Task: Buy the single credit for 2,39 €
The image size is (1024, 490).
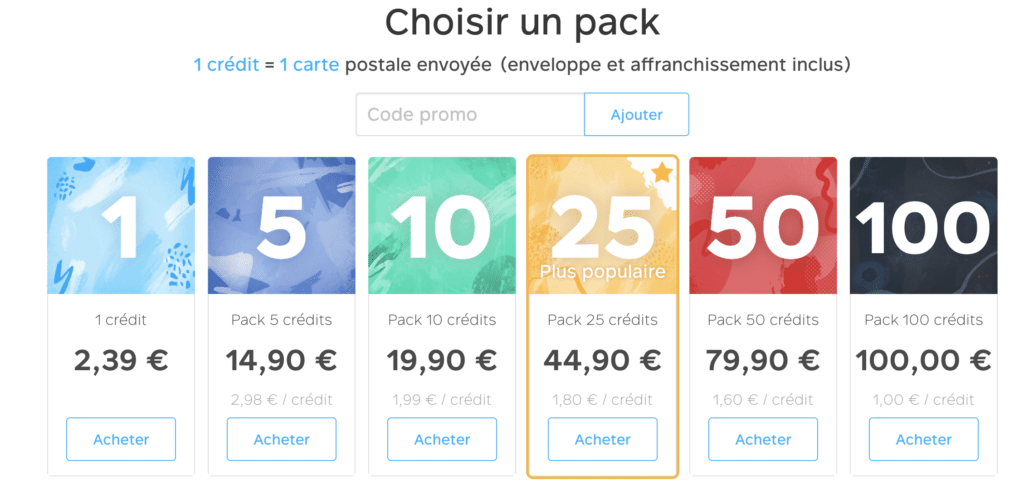Action: (x=121, y=439)
